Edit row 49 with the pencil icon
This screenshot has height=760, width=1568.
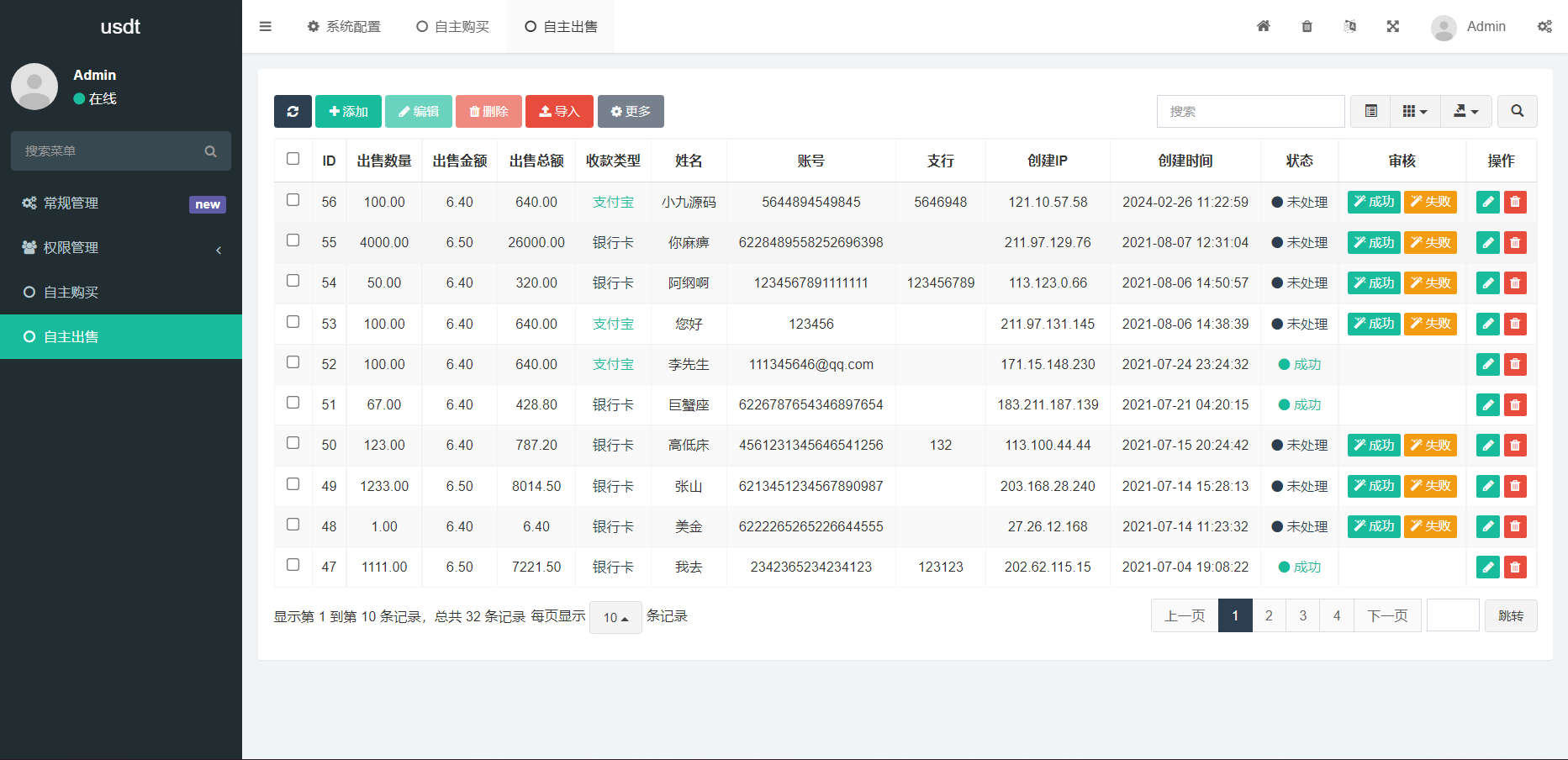1487,486
